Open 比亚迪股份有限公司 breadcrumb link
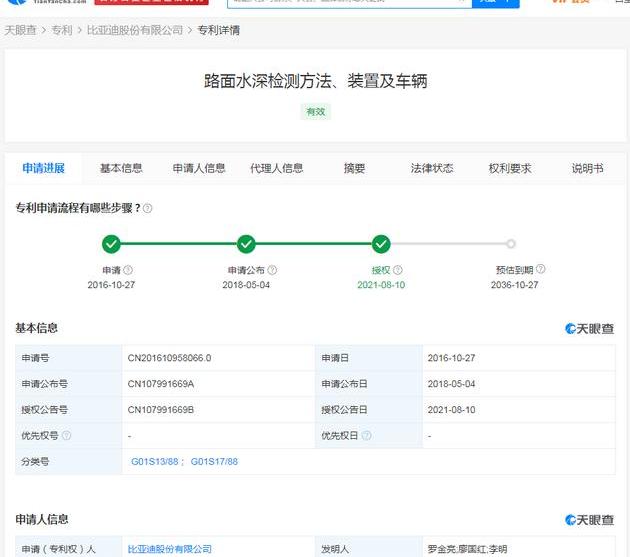 coord(135,30)
